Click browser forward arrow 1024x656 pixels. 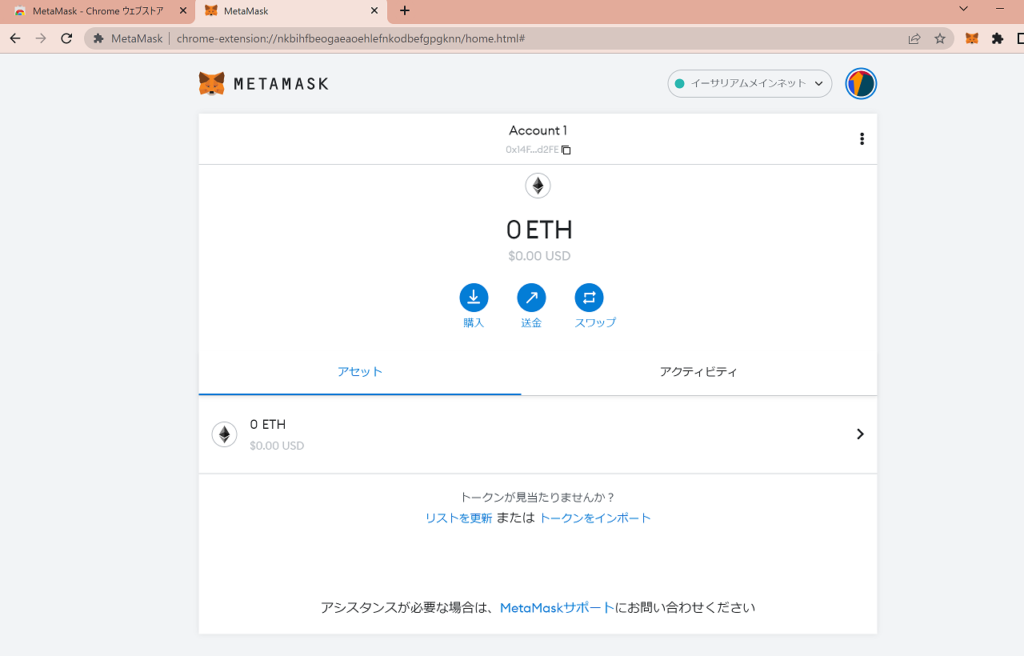click(40, 39)
